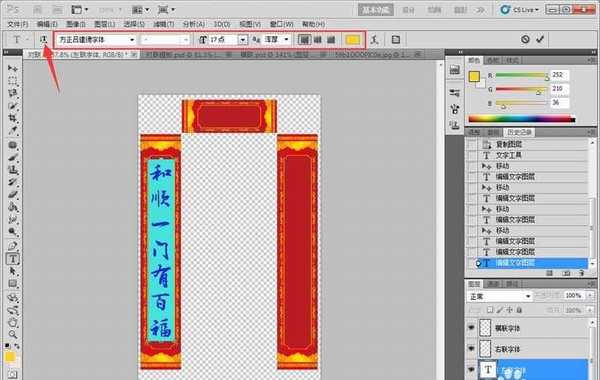
Task: Open the font size dropdown arrow
Action: click(243, 39)
